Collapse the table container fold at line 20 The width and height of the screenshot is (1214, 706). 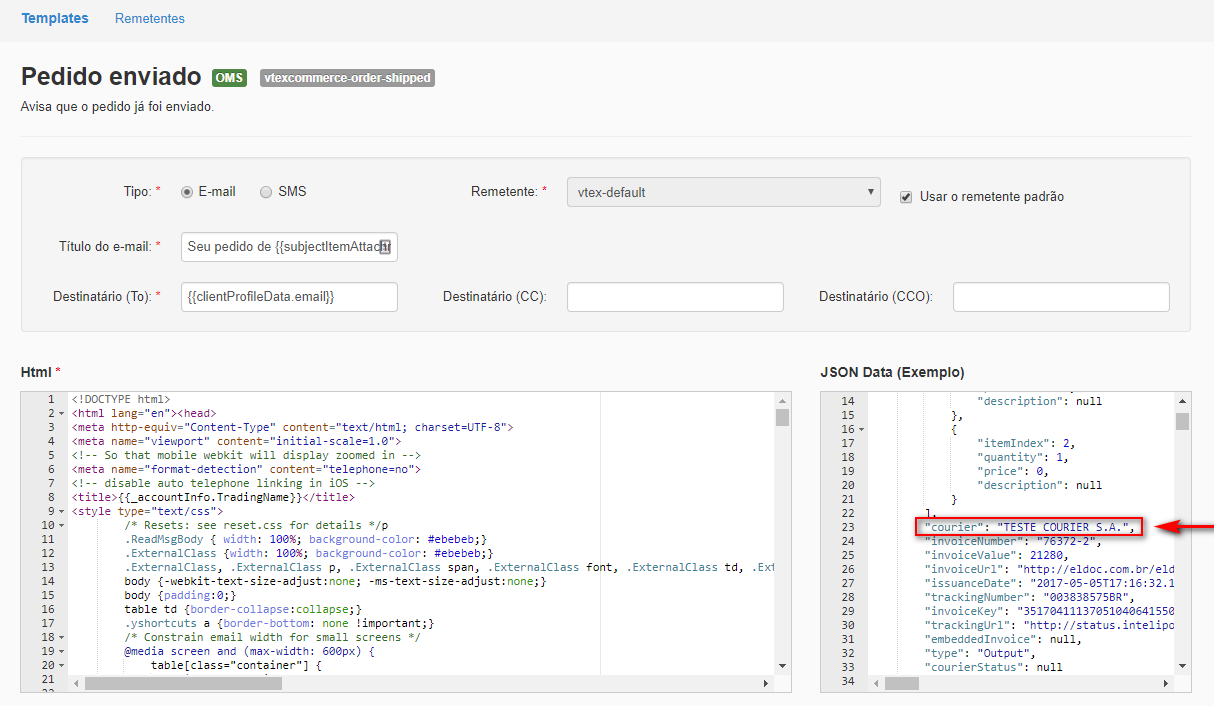click(x=62, y=664)
